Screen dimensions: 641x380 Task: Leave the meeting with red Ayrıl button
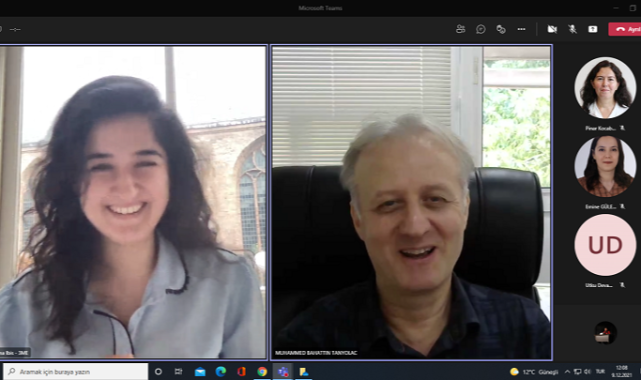pyautogui.click(x=625, y=29)
